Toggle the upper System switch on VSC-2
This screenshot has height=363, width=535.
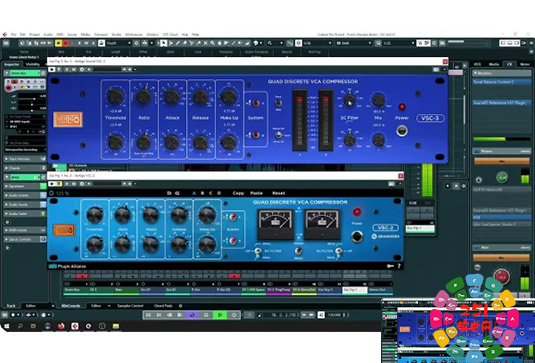(x=233, y=217)
